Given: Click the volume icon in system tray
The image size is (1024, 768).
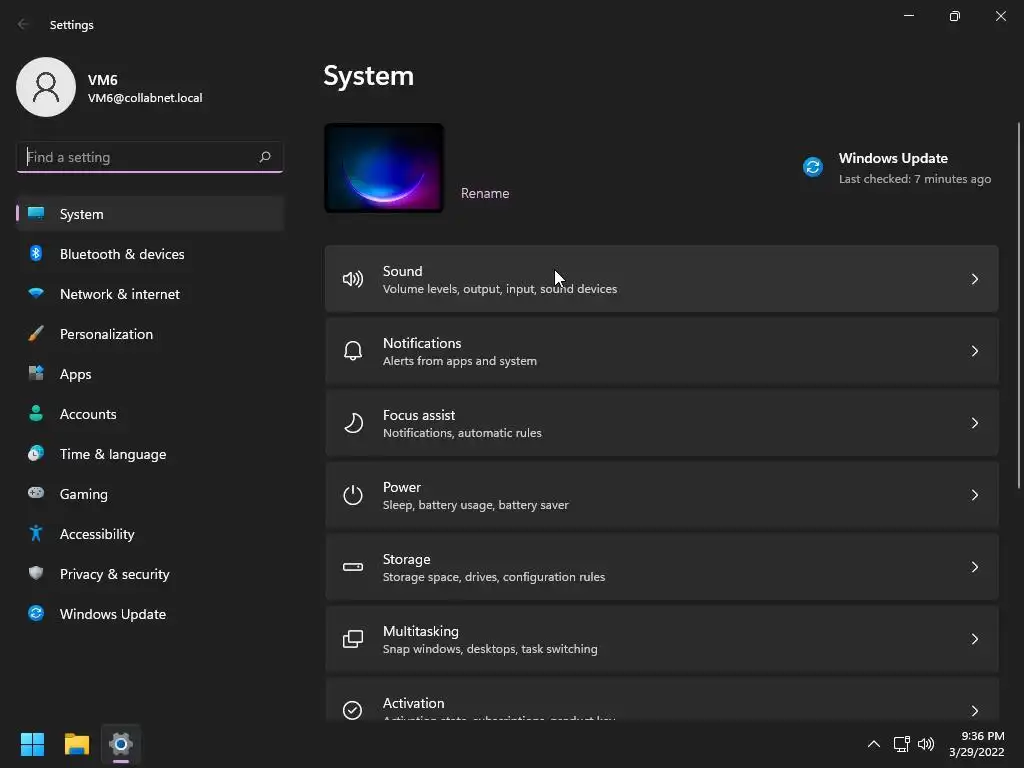Looking at the screenshot, I should click(x=926, y=744).
